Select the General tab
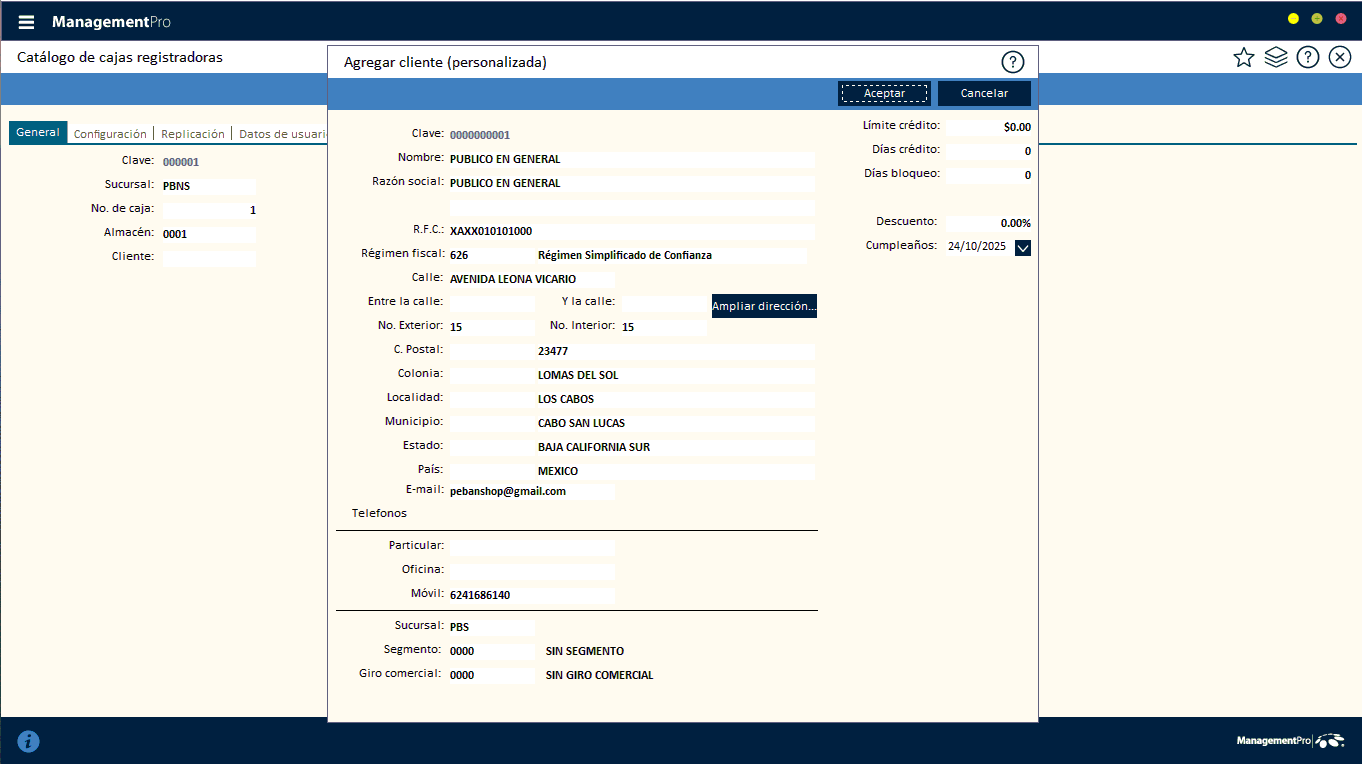Image resolution: width=1362 pixels, height=764 pixels. pyautogui.click(x=38, y=133)
